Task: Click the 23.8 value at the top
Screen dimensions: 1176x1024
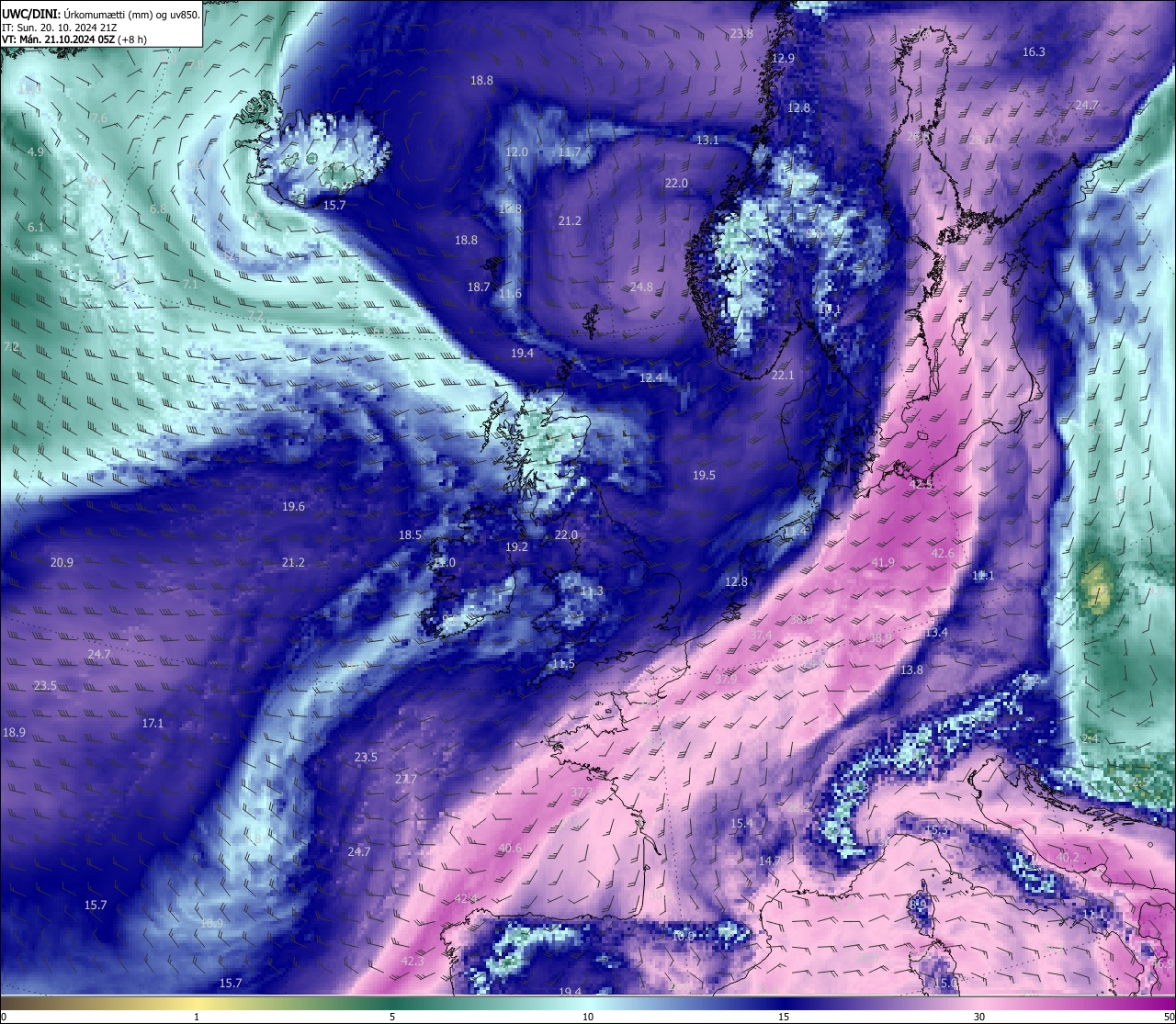Action: (x=741, y=34)
